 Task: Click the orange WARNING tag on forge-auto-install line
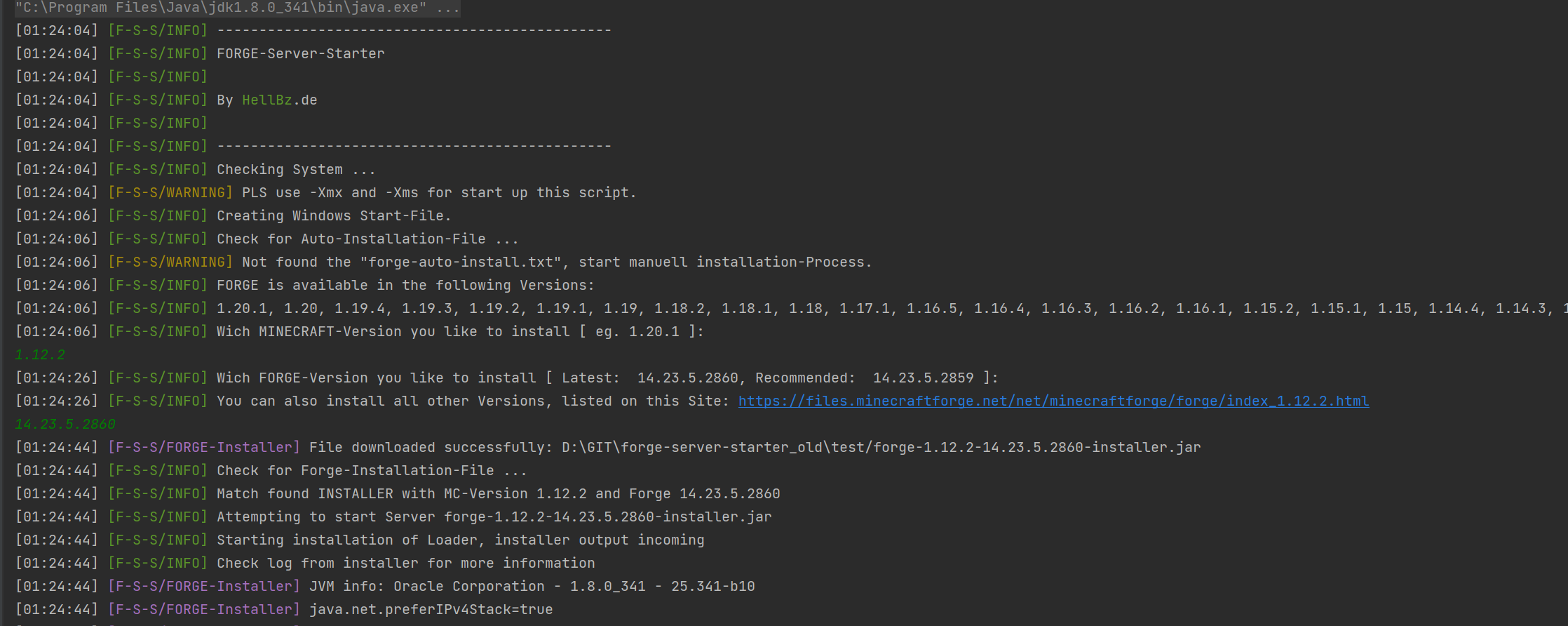[170, 262]
